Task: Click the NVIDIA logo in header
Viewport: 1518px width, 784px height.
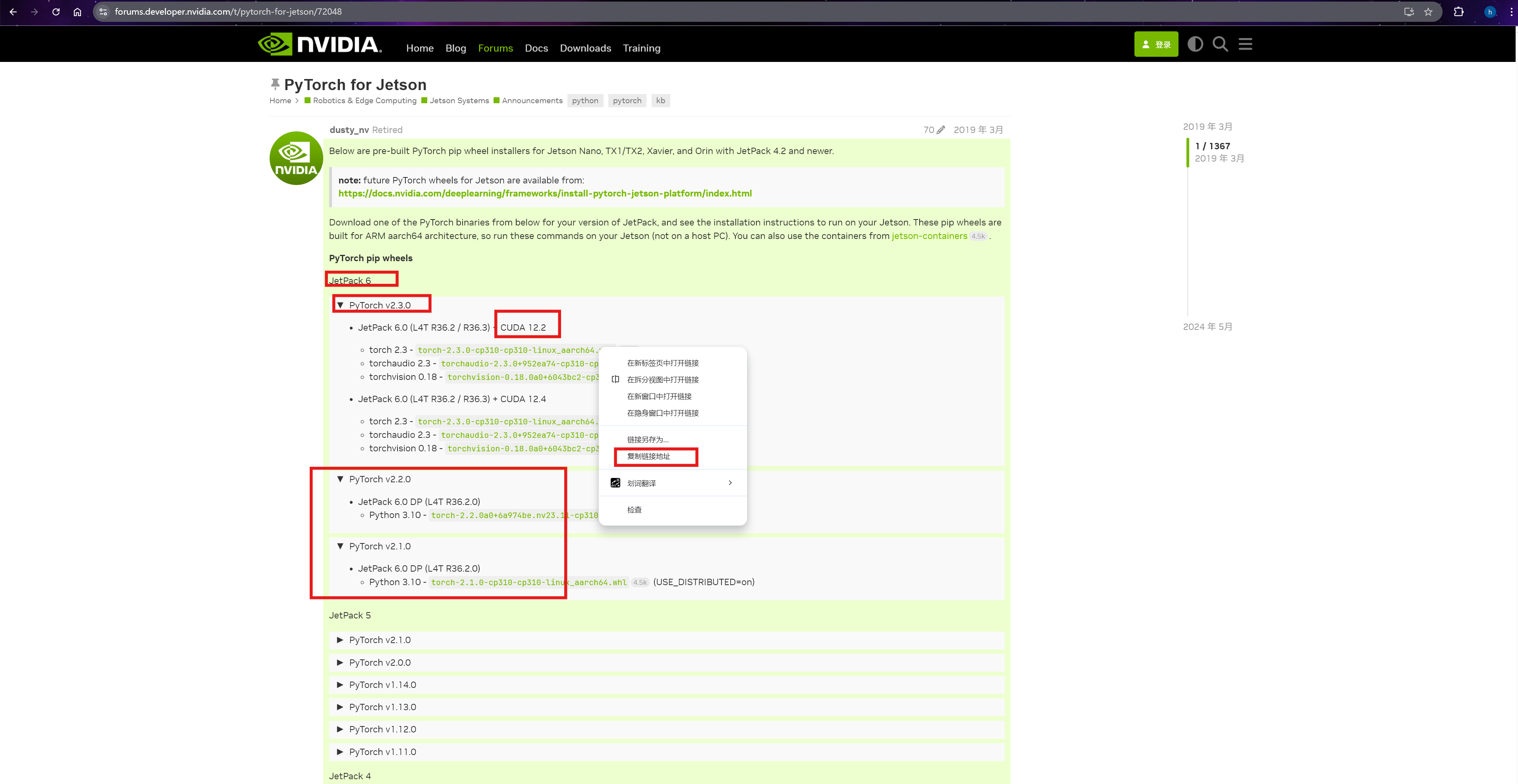Action: click(319, 44)
